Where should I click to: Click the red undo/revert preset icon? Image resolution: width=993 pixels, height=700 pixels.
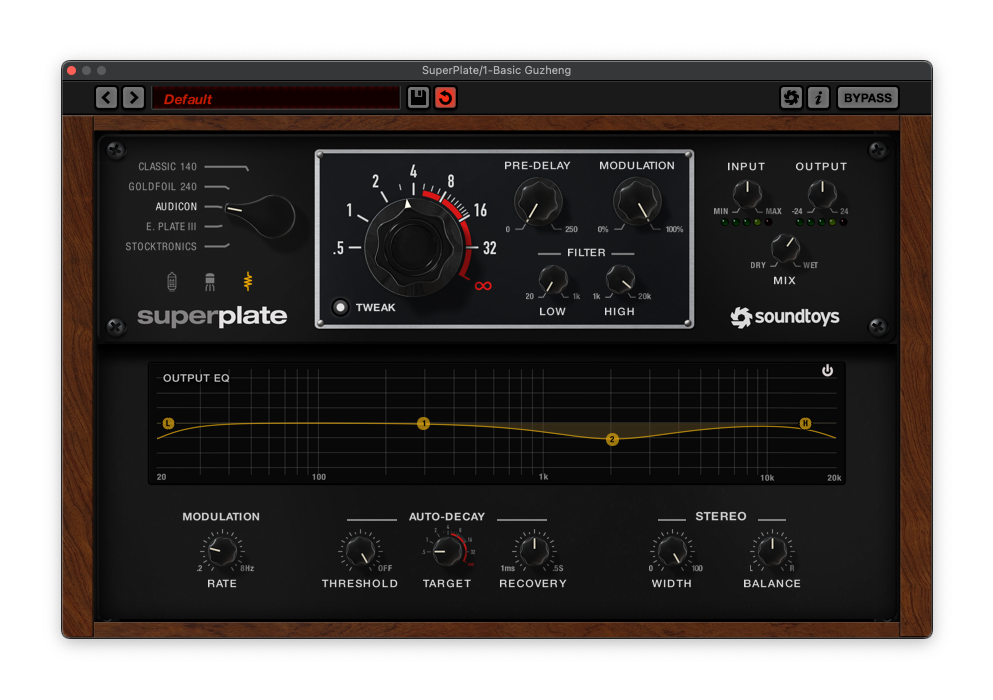pyautogui.click(x=445, y=98)
